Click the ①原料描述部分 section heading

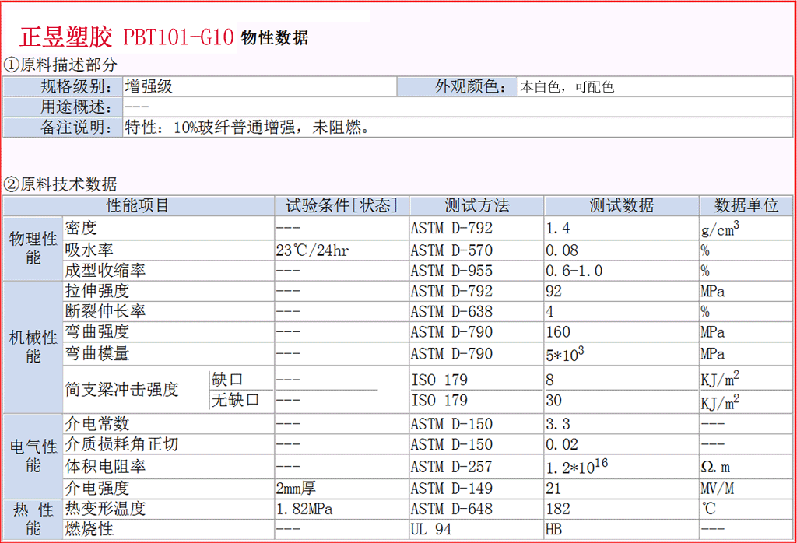pyautogui.click(x=67, y=65)
